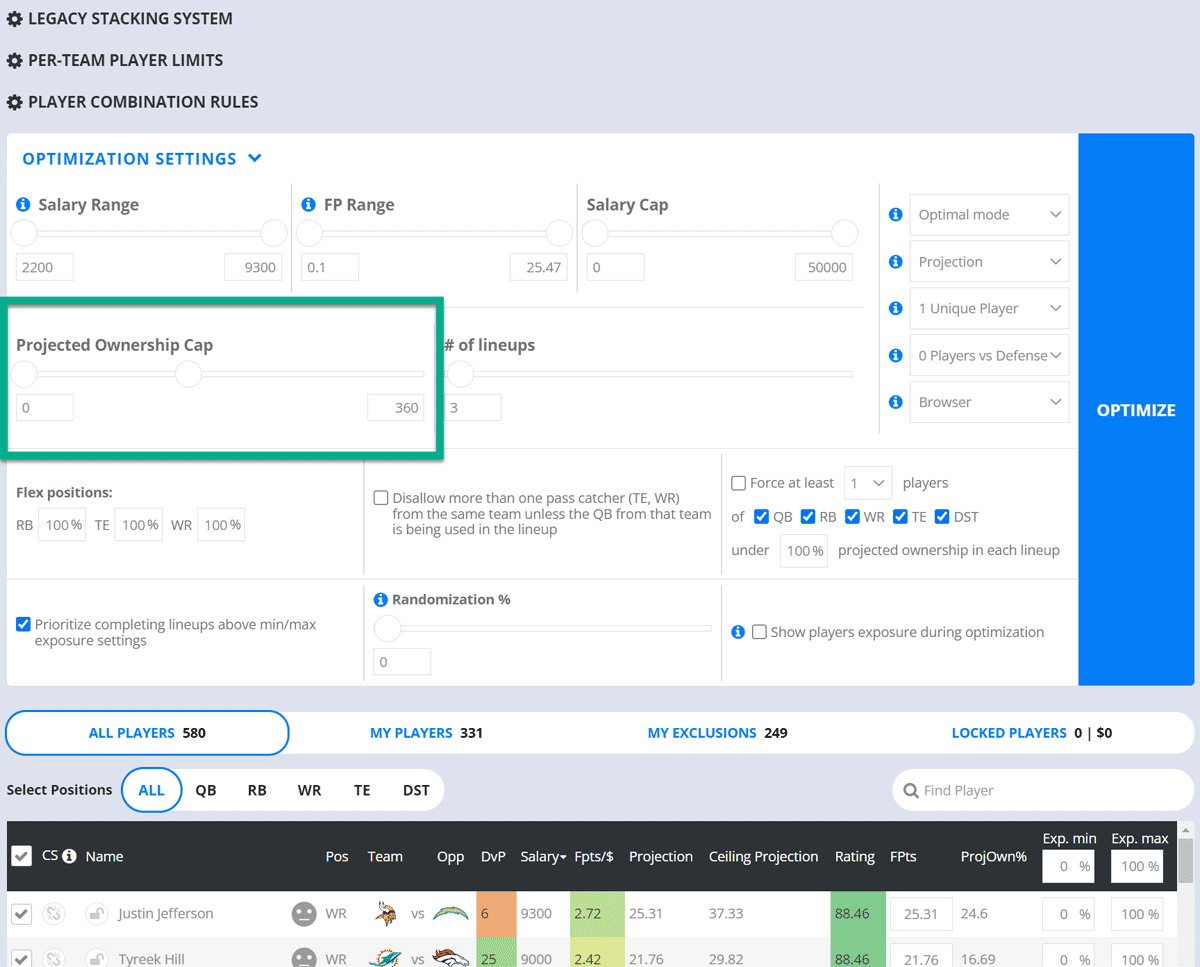Click the Randomization % info icon
This screenshot has width=1200, height=967.
380,600
